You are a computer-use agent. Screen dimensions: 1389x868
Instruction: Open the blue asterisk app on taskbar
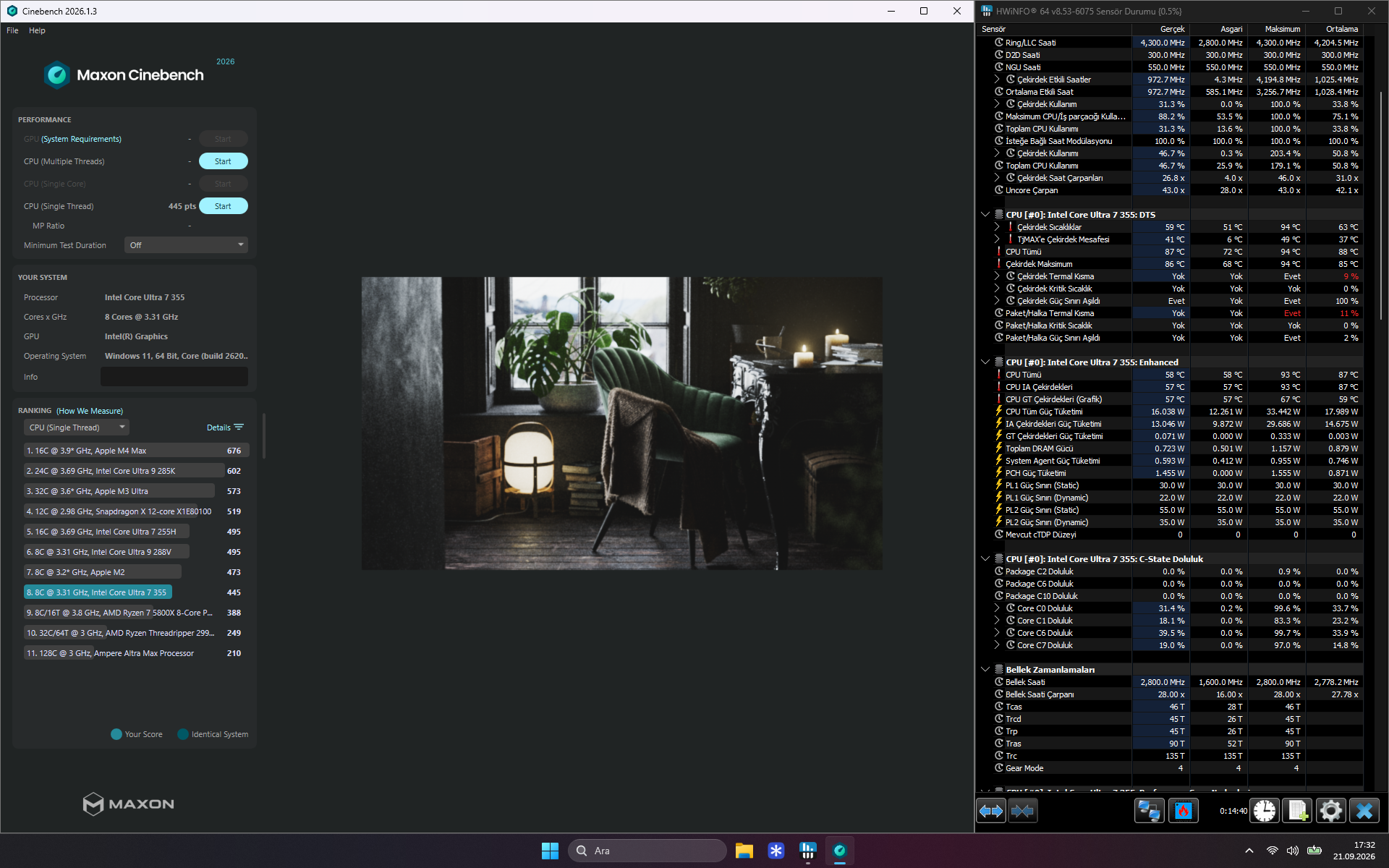(776, 851)
